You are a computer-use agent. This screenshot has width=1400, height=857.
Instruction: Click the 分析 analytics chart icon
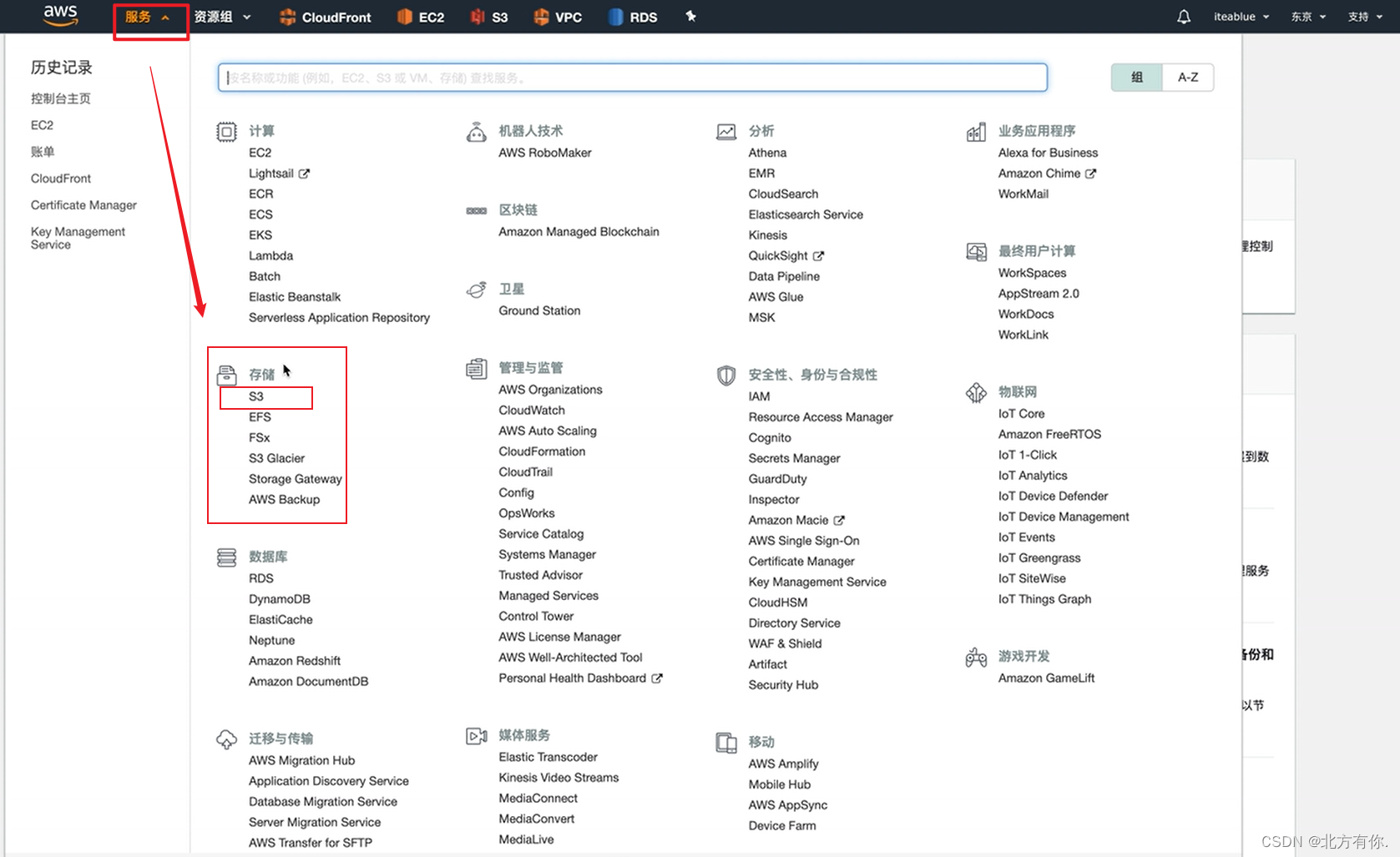726,132
